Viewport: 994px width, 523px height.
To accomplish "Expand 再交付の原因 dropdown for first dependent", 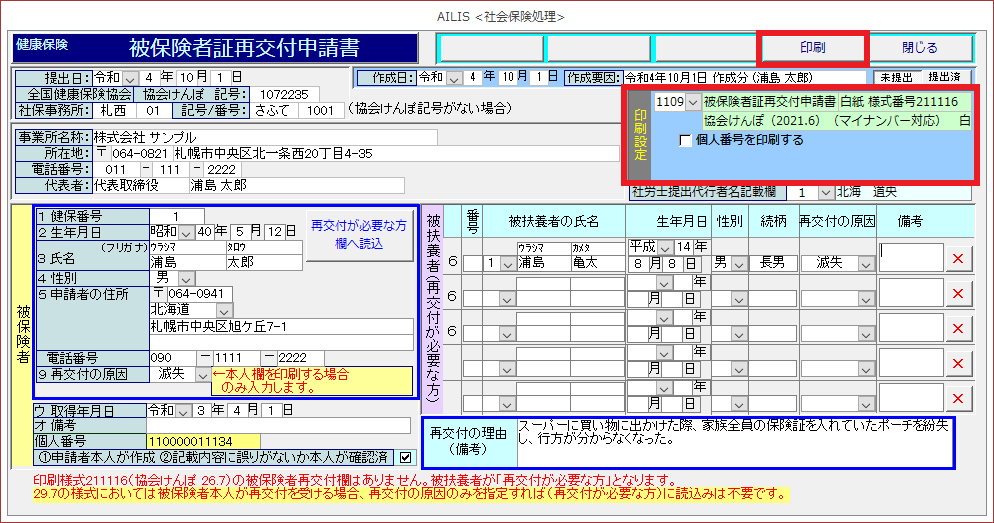I will (863, 263).
